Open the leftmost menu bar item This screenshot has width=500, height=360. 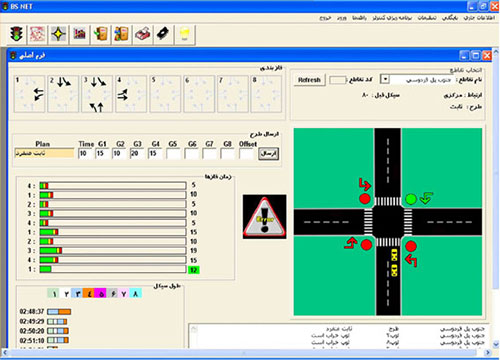click(325, 18)
